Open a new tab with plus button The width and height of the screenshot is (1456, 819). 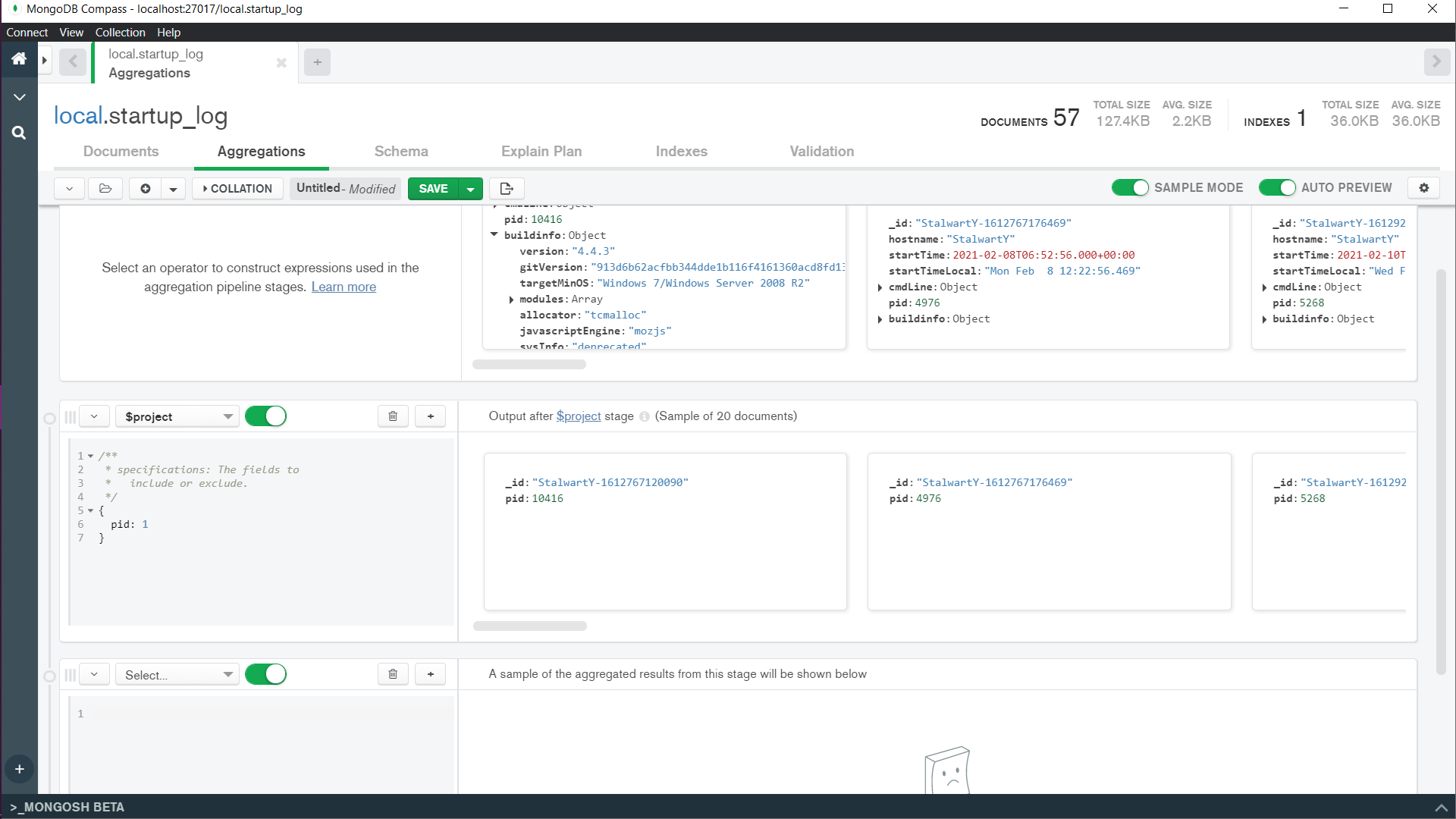(318, 62)
